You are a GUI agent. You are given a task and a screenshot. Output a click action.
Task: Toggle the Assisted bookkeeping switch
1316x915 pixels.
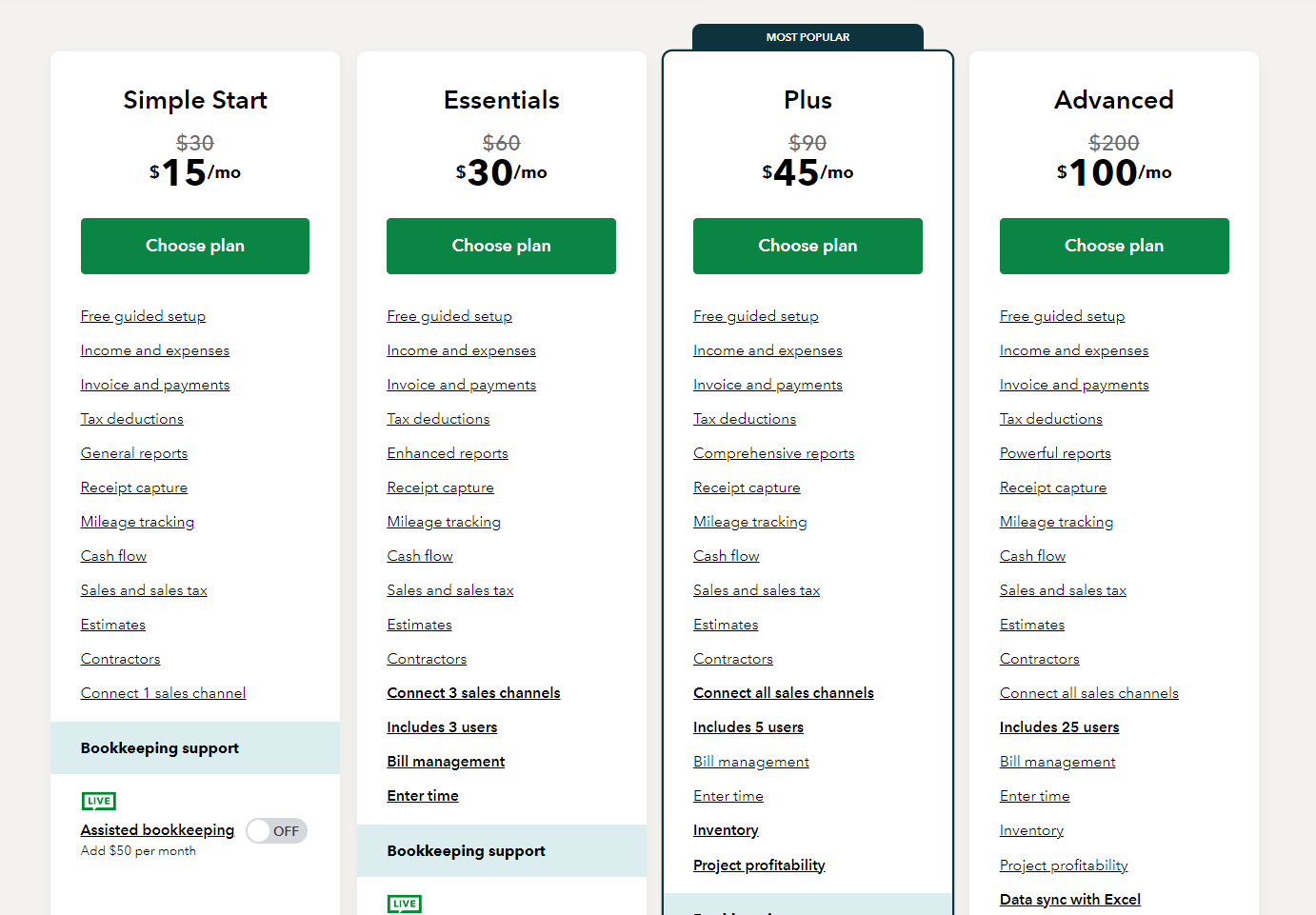click(x=276, y=831)
